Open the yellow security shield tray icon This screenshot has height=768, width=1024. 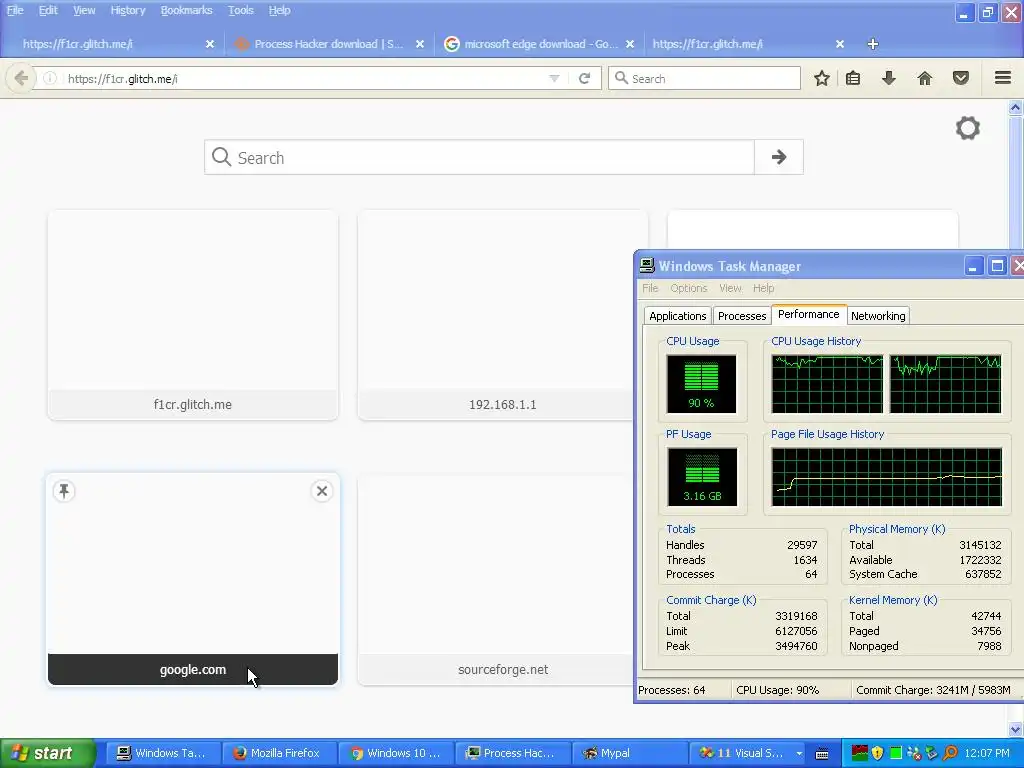[x=878, y=753]
